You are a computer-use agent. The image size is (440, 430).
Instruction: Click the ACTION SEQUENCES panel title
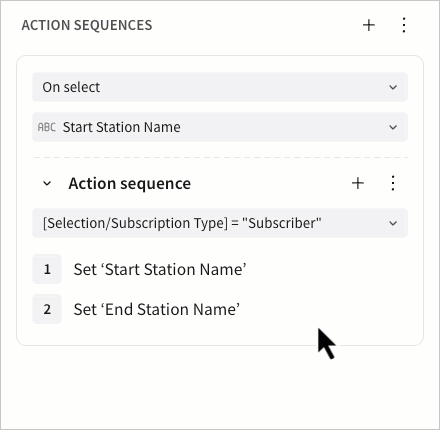[87, 25]
